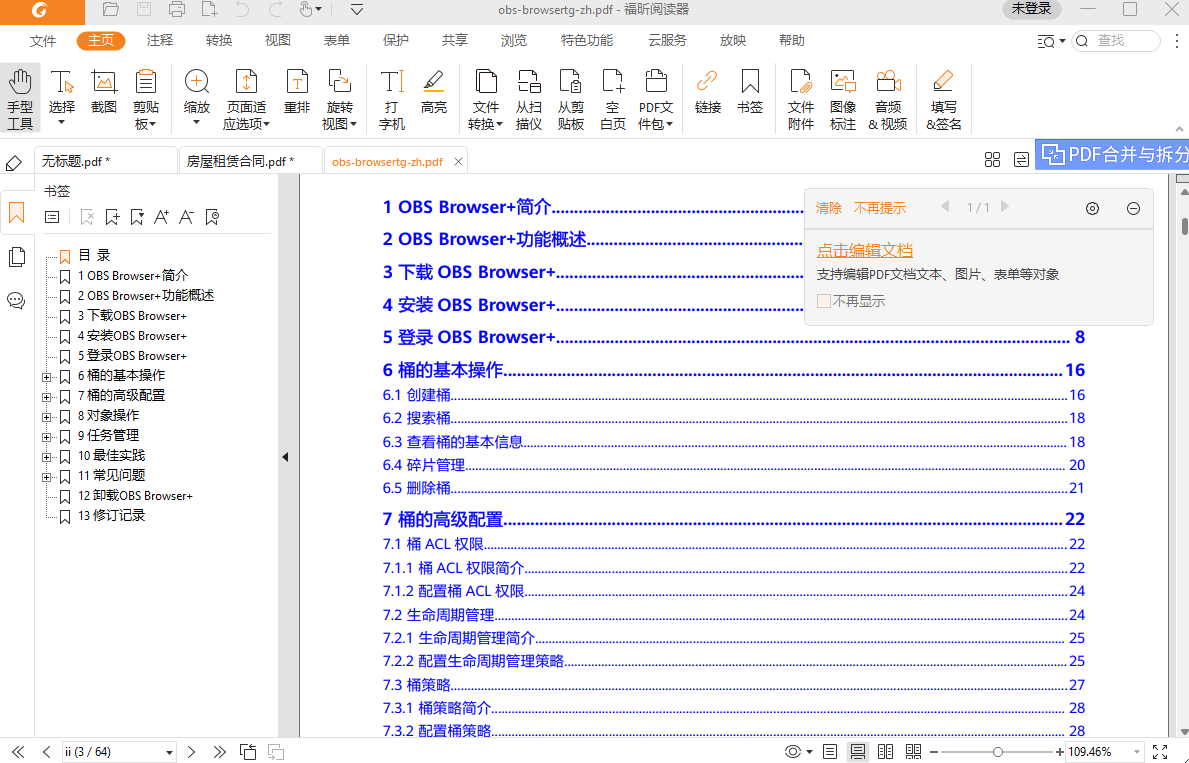Select the Hand tool (手型工具)
The height and width of the screenshot is (763, 1189).
click(20, 97)
